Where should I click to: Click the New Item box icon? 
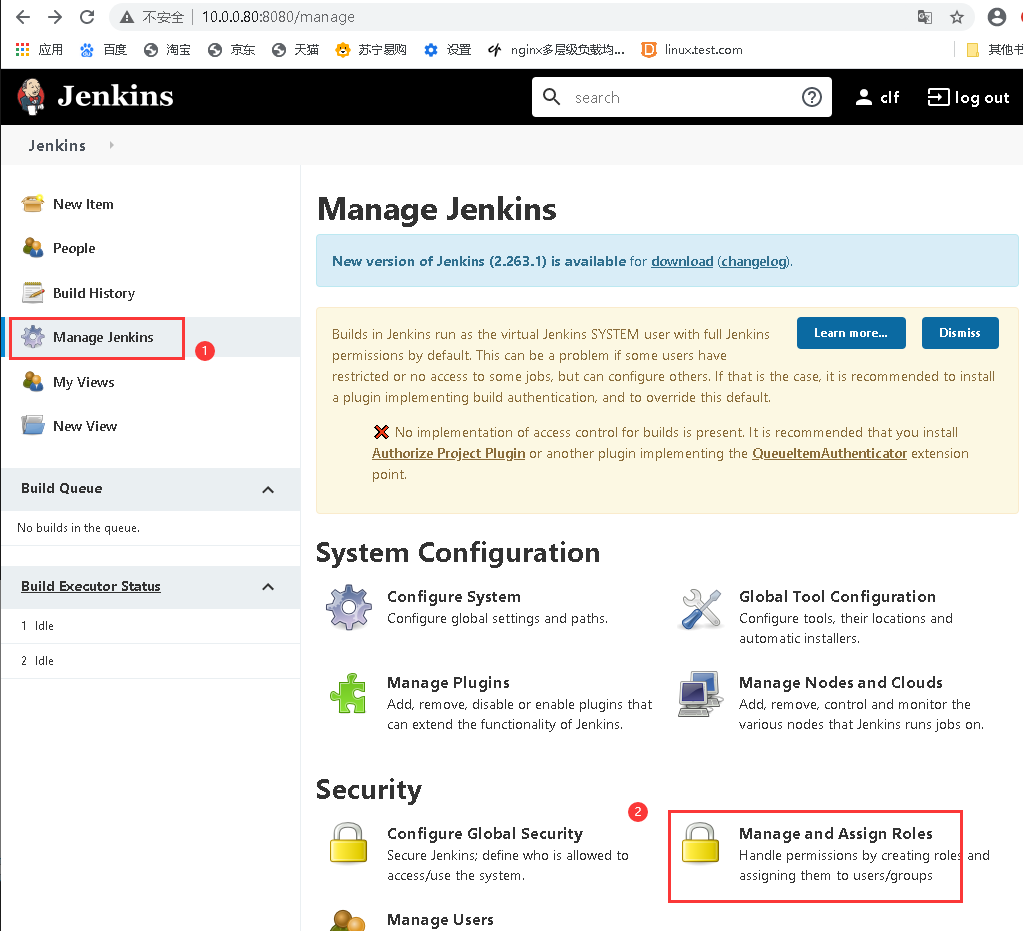(x=33, y=204)
